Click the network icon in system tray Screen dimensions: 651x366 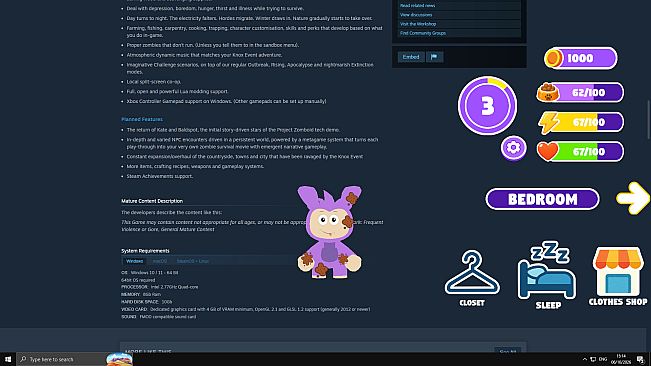(593, 359)
